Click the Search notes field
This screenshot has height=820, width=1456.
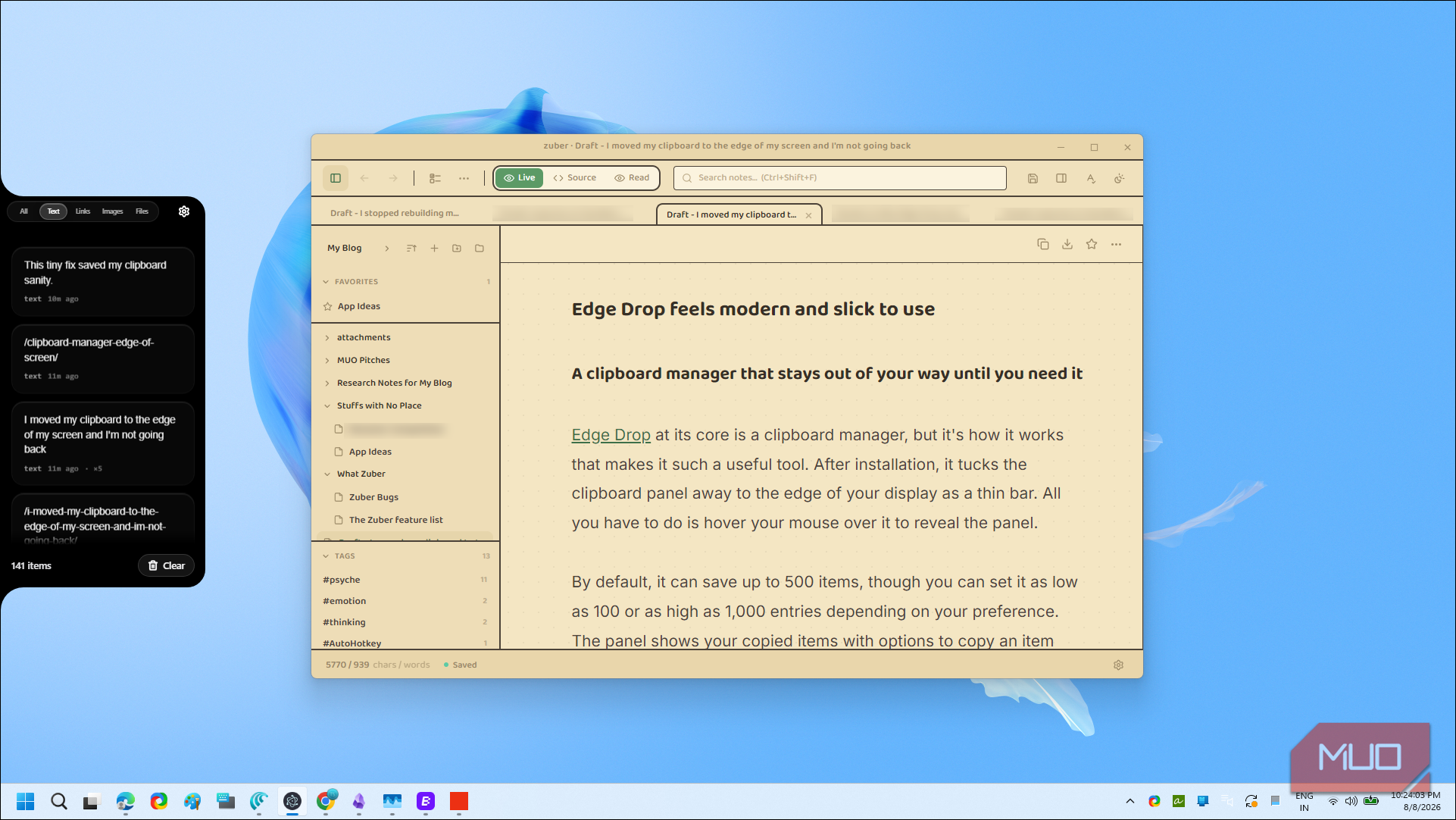(x=840, y=178)
